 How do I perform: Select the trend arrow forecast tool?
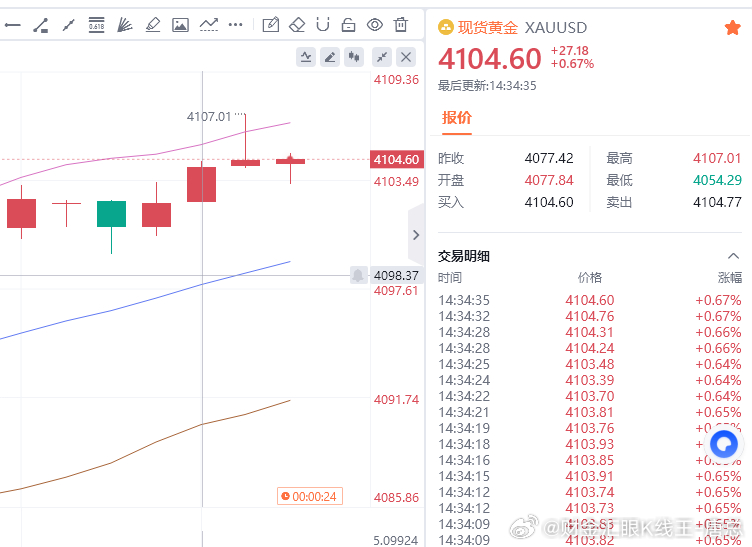pos(209,25)
